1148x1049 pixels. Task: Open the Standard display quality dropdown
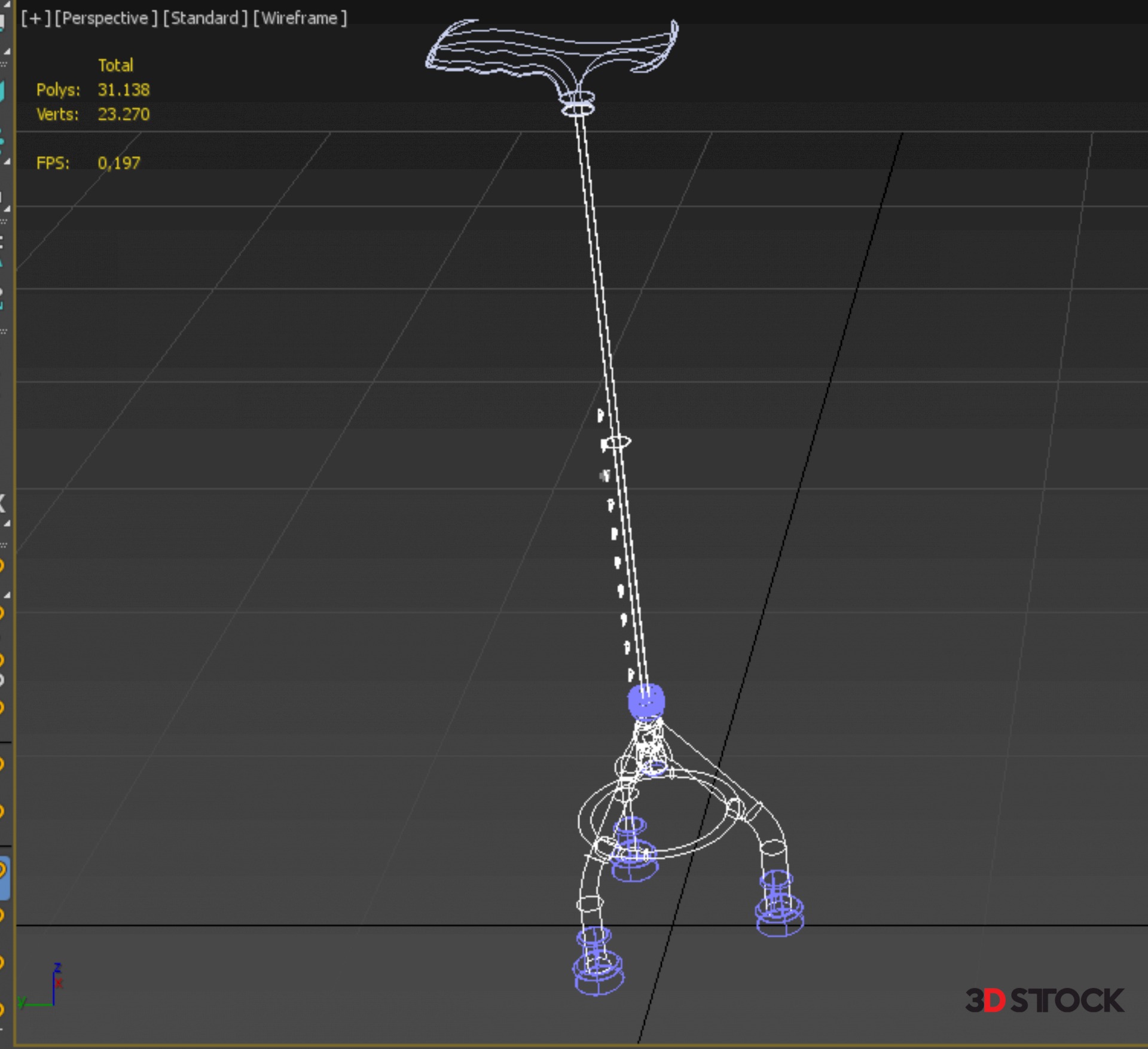click(x=204, y=19)
